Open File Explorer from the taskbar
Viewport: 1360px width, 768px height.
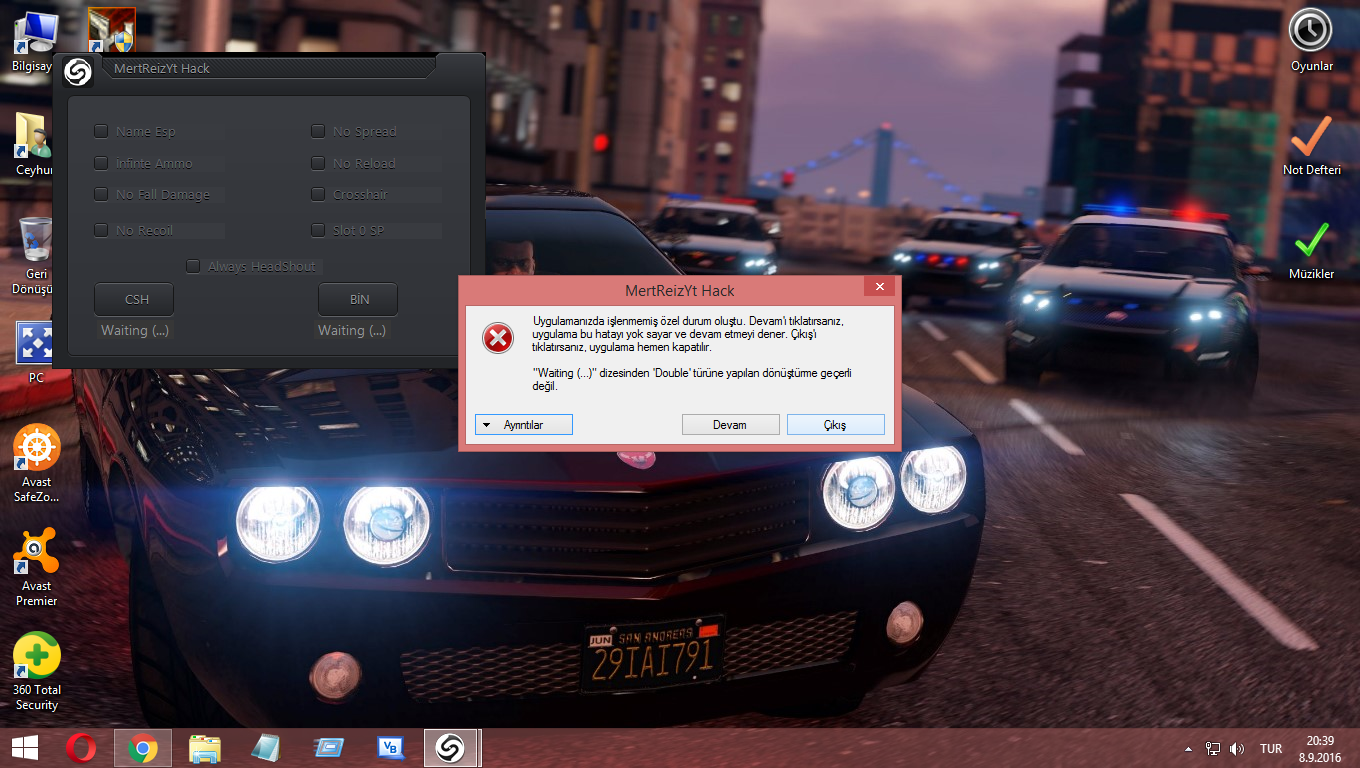coord(205,748)
